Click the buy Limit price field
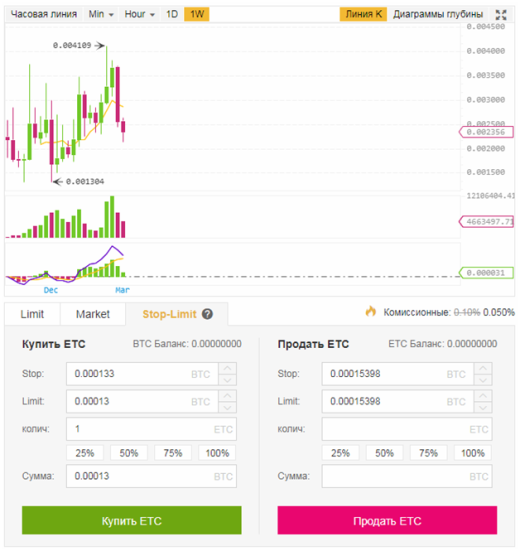520x551 pixels. coord(142,401)
